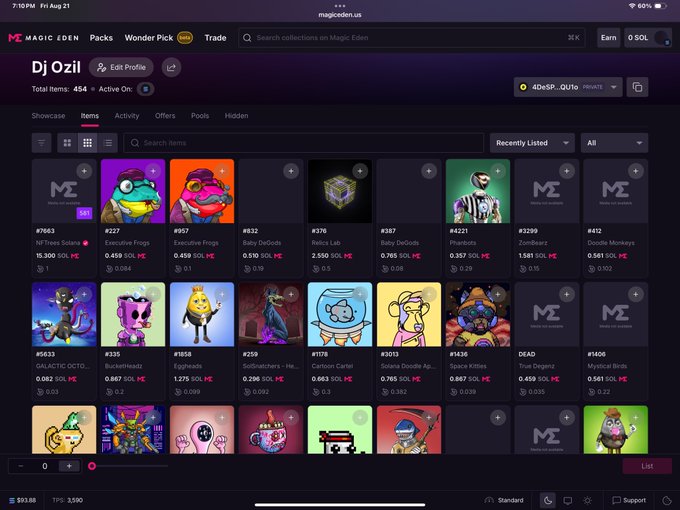Screen dimensions: 680x510
Task: Click the Magic Eden logo
Action: tap(43, 38)
